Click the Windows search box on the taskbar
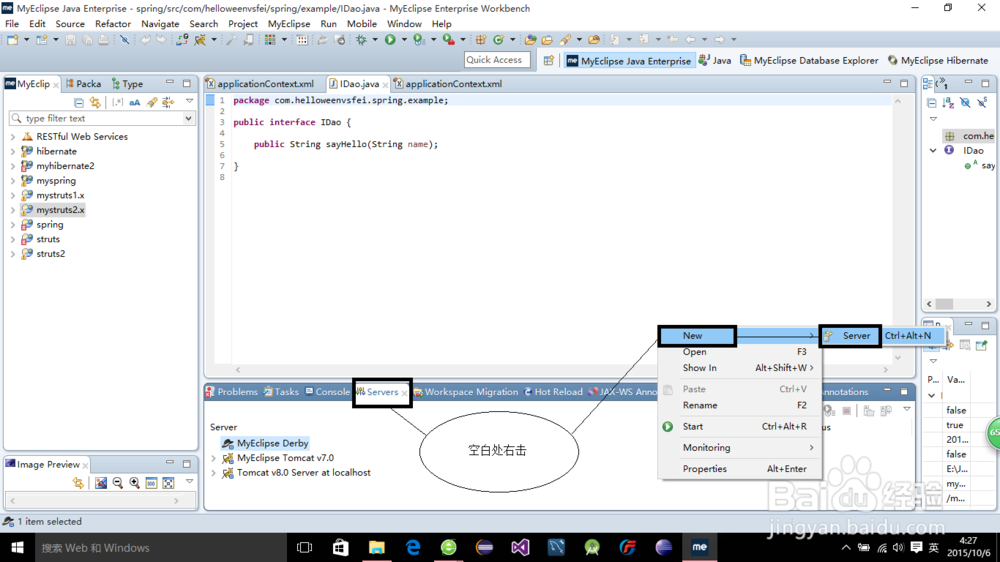This screenshot has width=1000, height=562. [161, 547]
